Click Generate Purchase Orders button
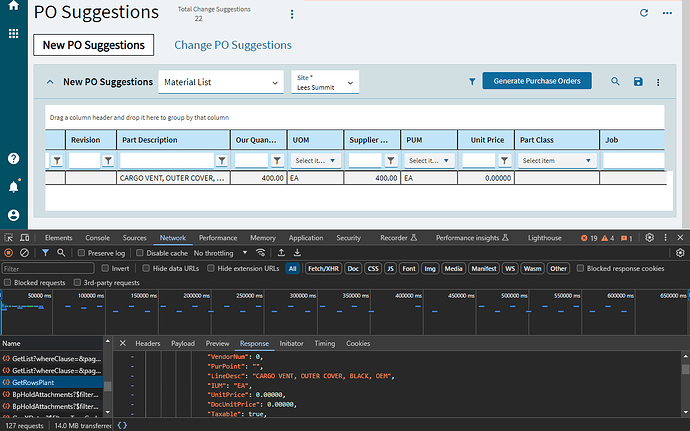690x431 pixels. coord(537,81)
